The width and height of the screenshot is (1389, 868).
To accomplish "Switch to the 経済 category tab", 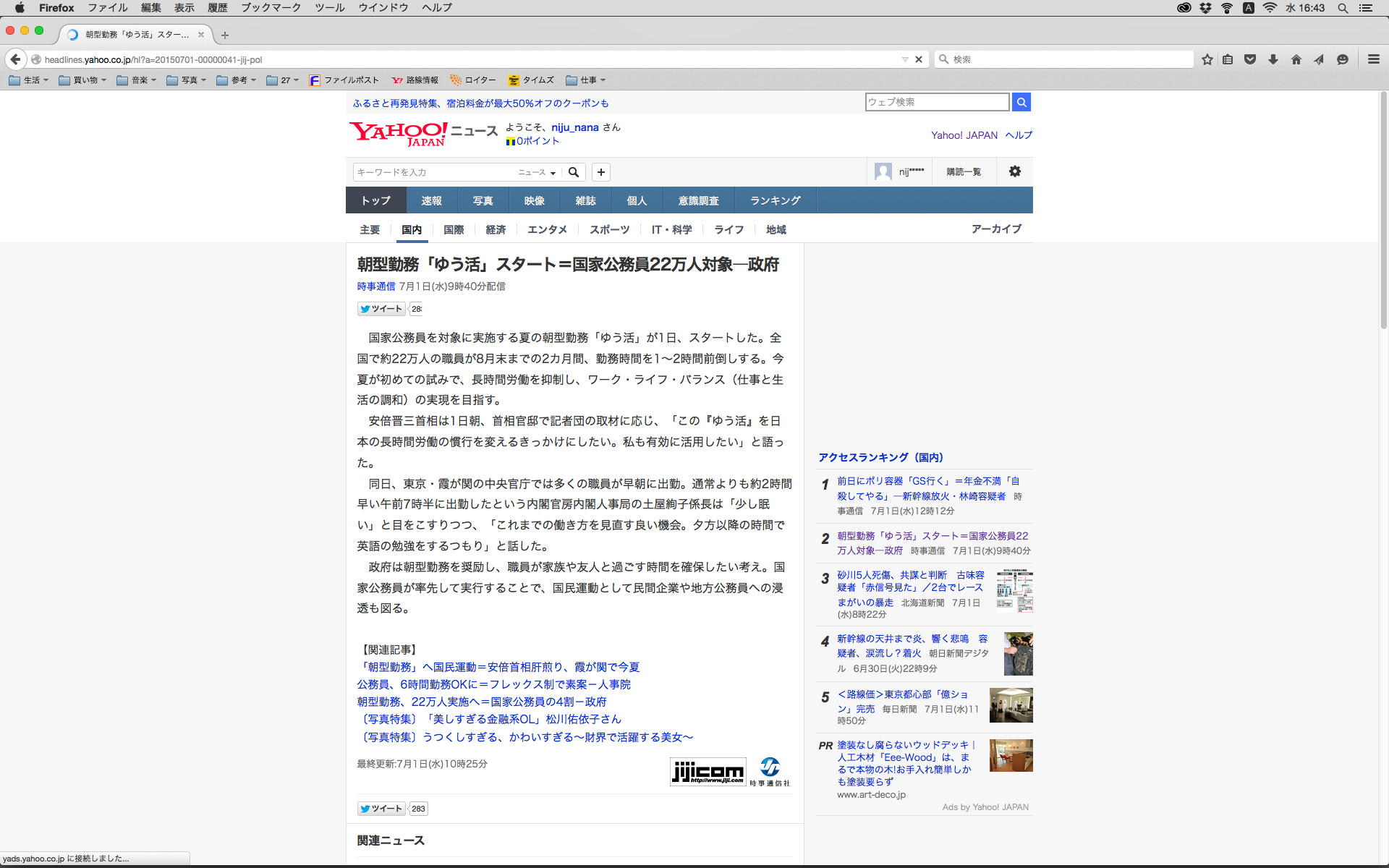I will [496, 229].
